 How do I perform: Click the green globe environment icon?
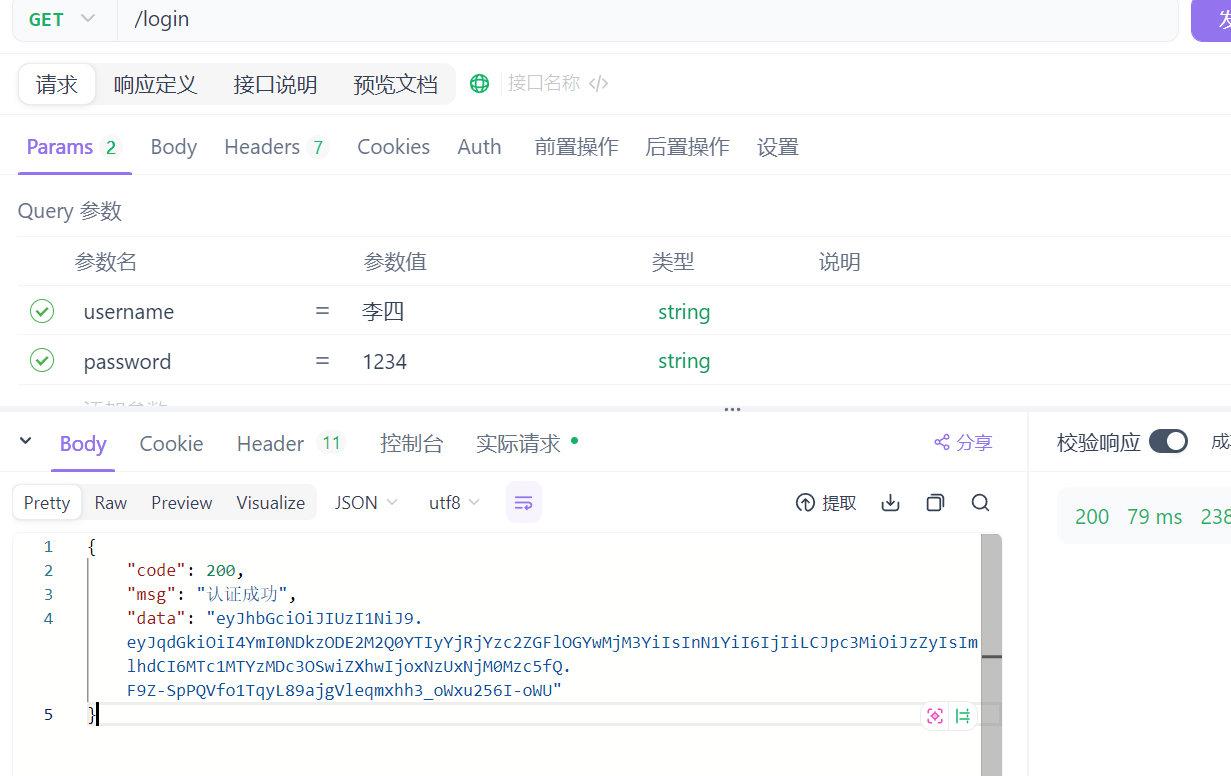tap(479, 83)
